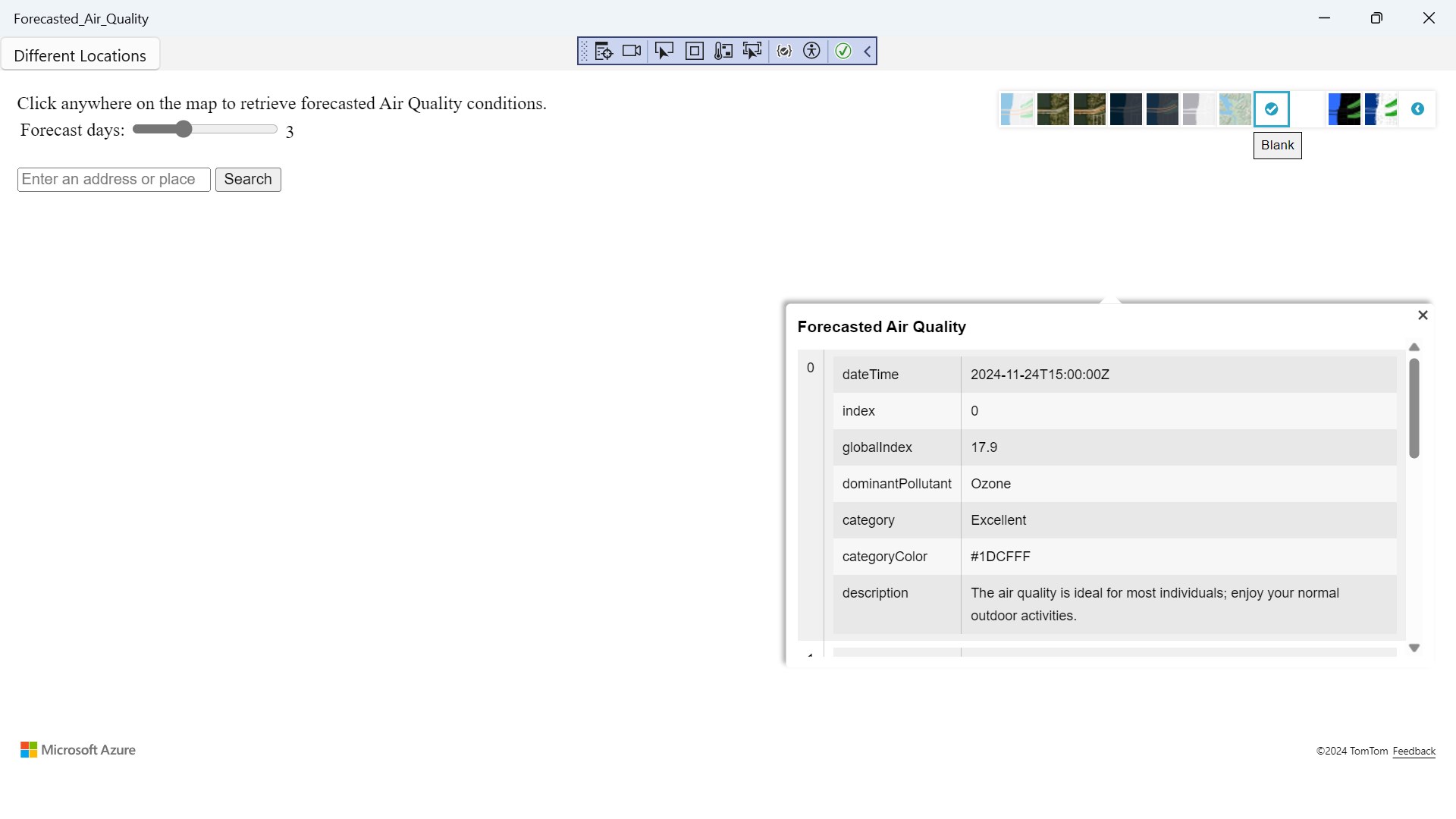Open the Feedback link
This screenshot has height=819, width=1456.
(1414, 751)
